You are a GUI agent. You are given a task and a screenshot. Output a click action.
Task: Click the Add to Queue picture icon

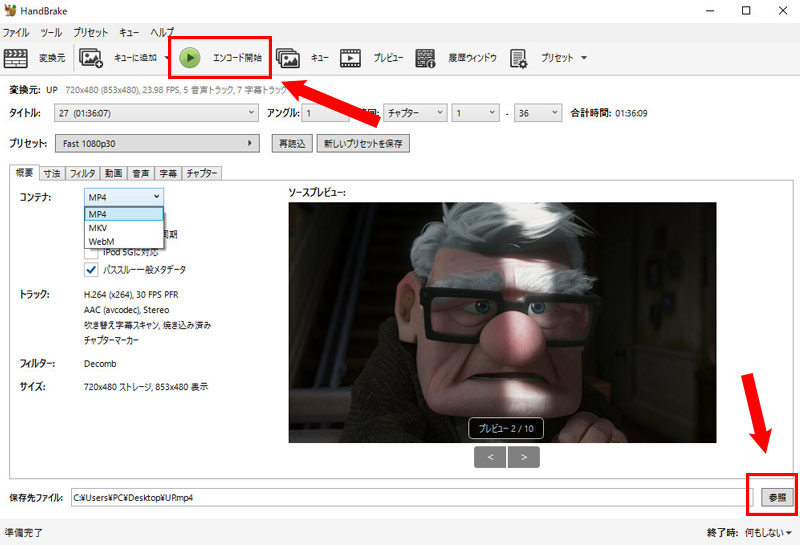pyautogui.click(x=91, y=58)
